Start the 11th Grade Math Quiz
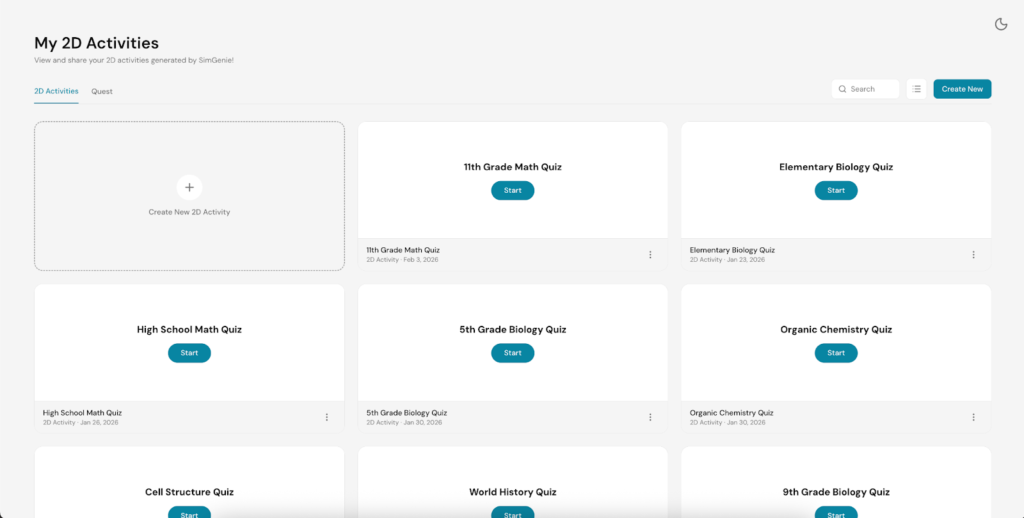The height and width of the screenshot is (518, 1024). (512, 190)
